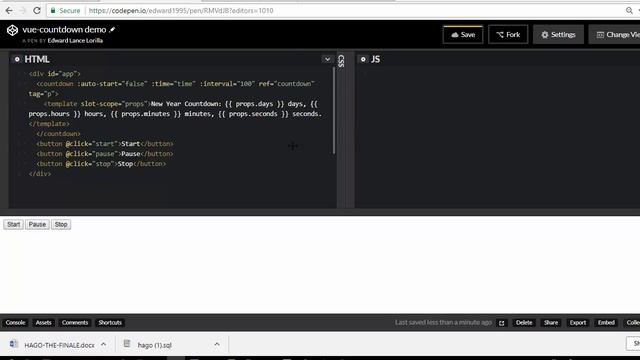Export this pen
This screenshot has width=640, height=360.
point(578,322)
